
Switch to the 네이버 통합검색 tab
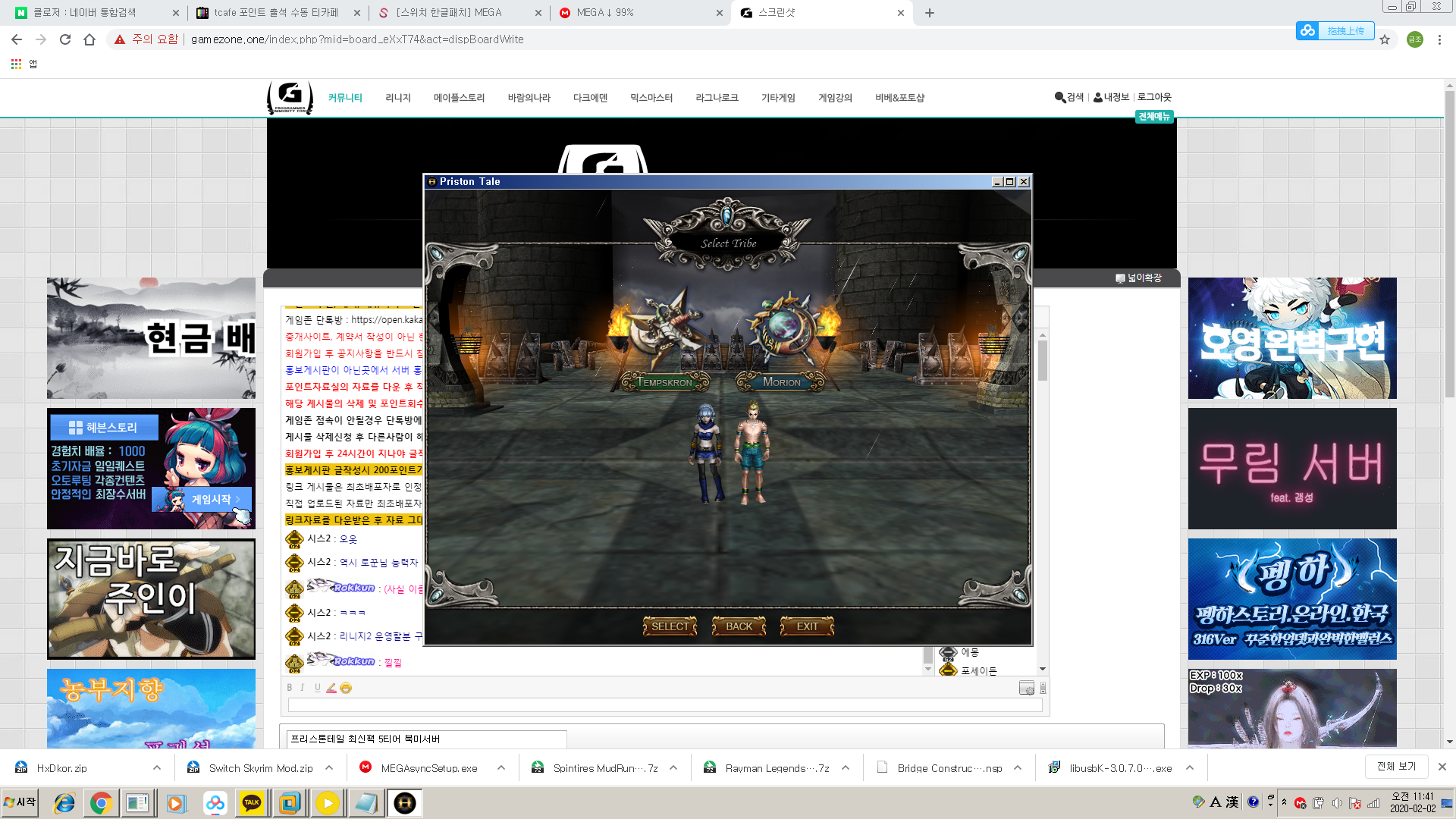[96, 13]
